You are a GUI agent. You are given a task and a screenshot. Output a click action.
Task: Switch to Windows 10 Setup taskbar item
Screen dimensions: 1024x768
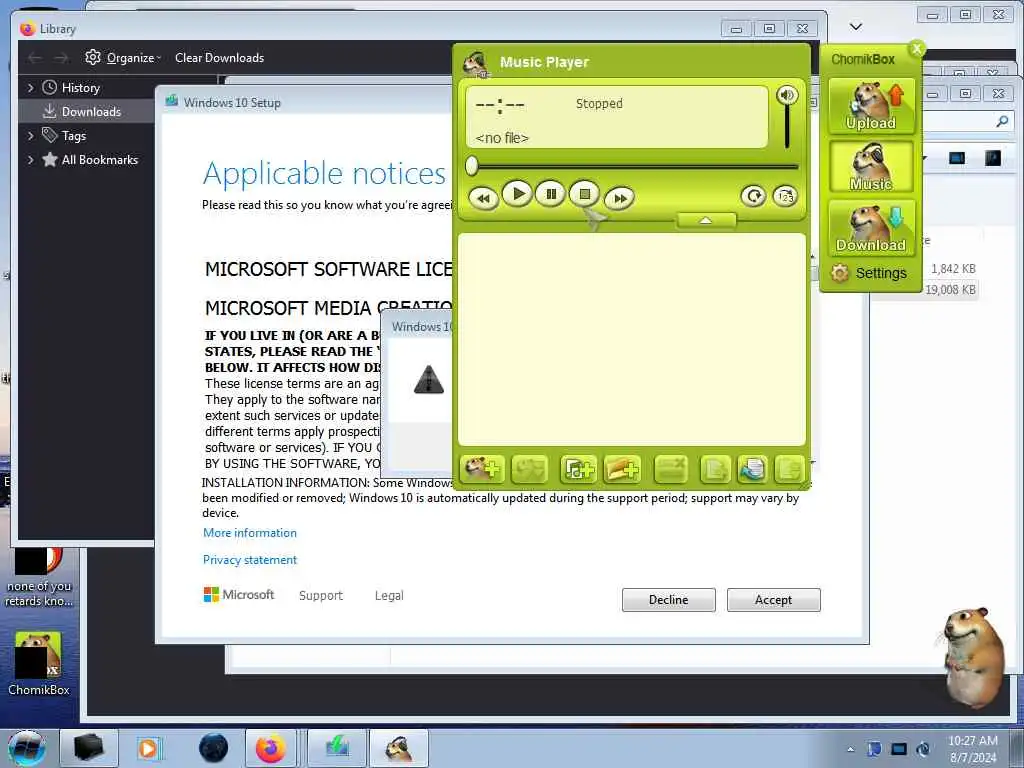337,748
